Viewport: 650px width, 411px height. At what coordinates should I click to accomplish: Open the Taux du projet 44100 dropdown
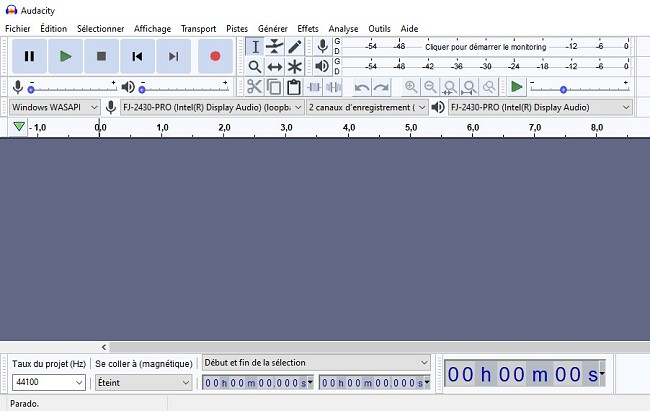click(x=49, y=382)
